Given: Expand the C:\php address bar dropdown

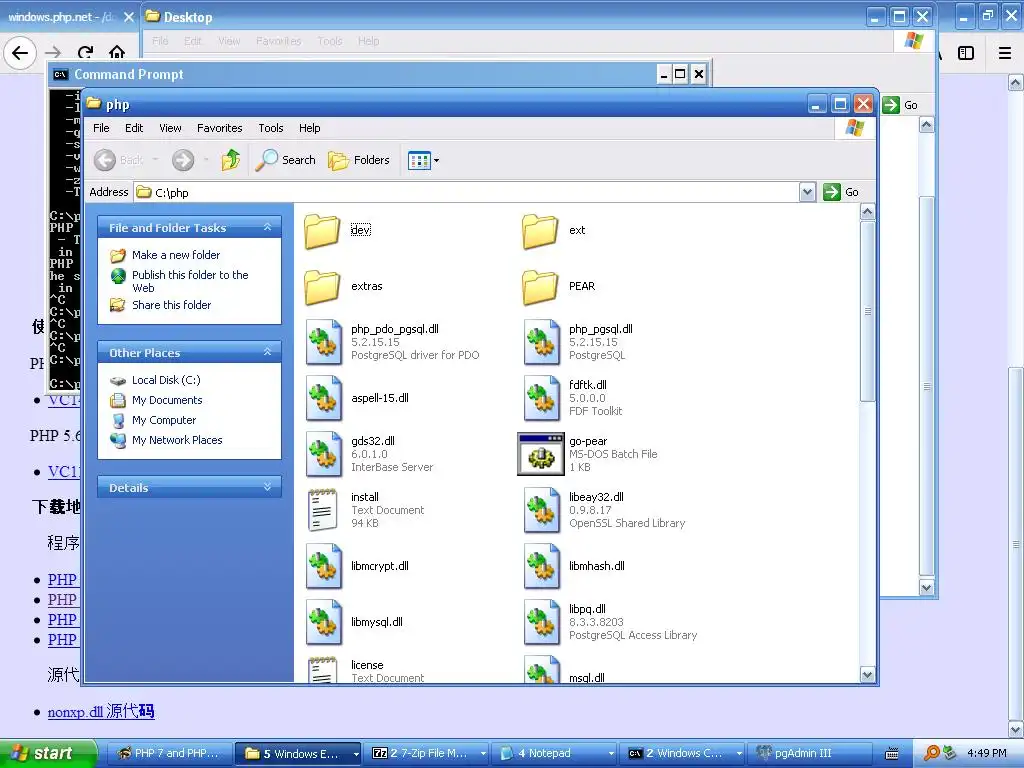Looking at the screenshot, I should point(807,192).
